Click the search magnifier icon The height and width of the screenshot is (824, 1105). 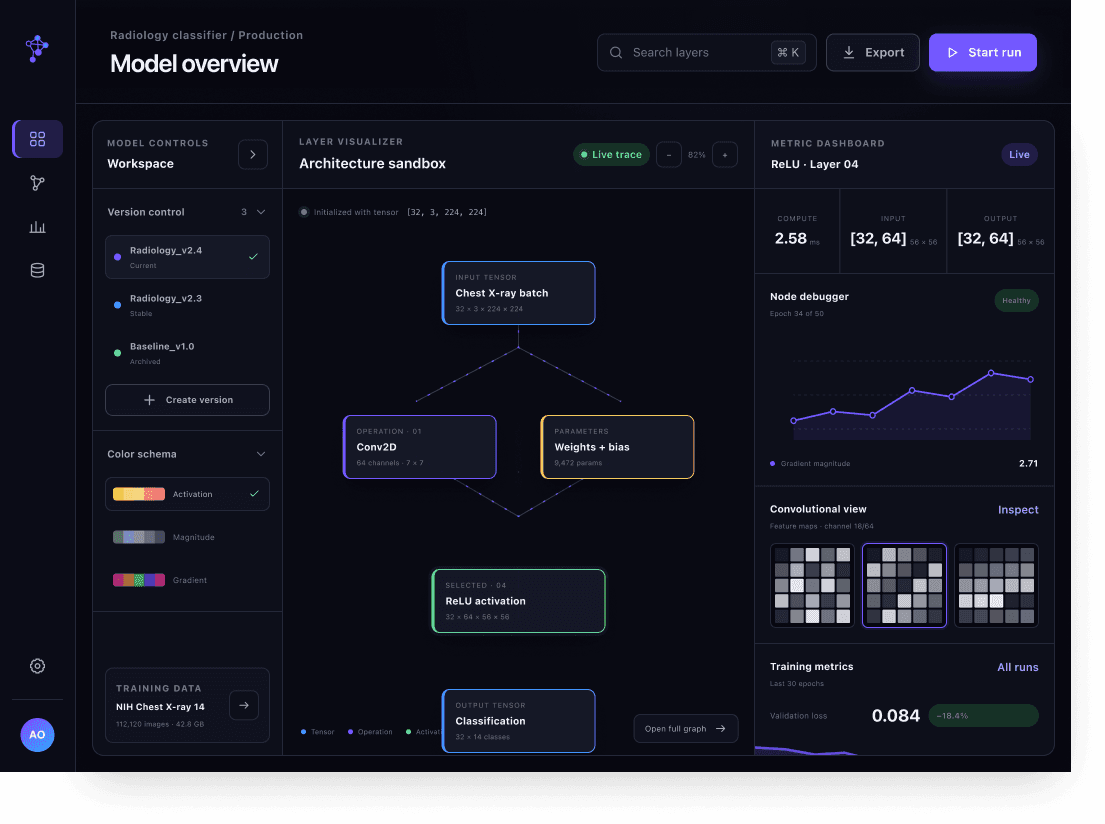click(616, 53)
